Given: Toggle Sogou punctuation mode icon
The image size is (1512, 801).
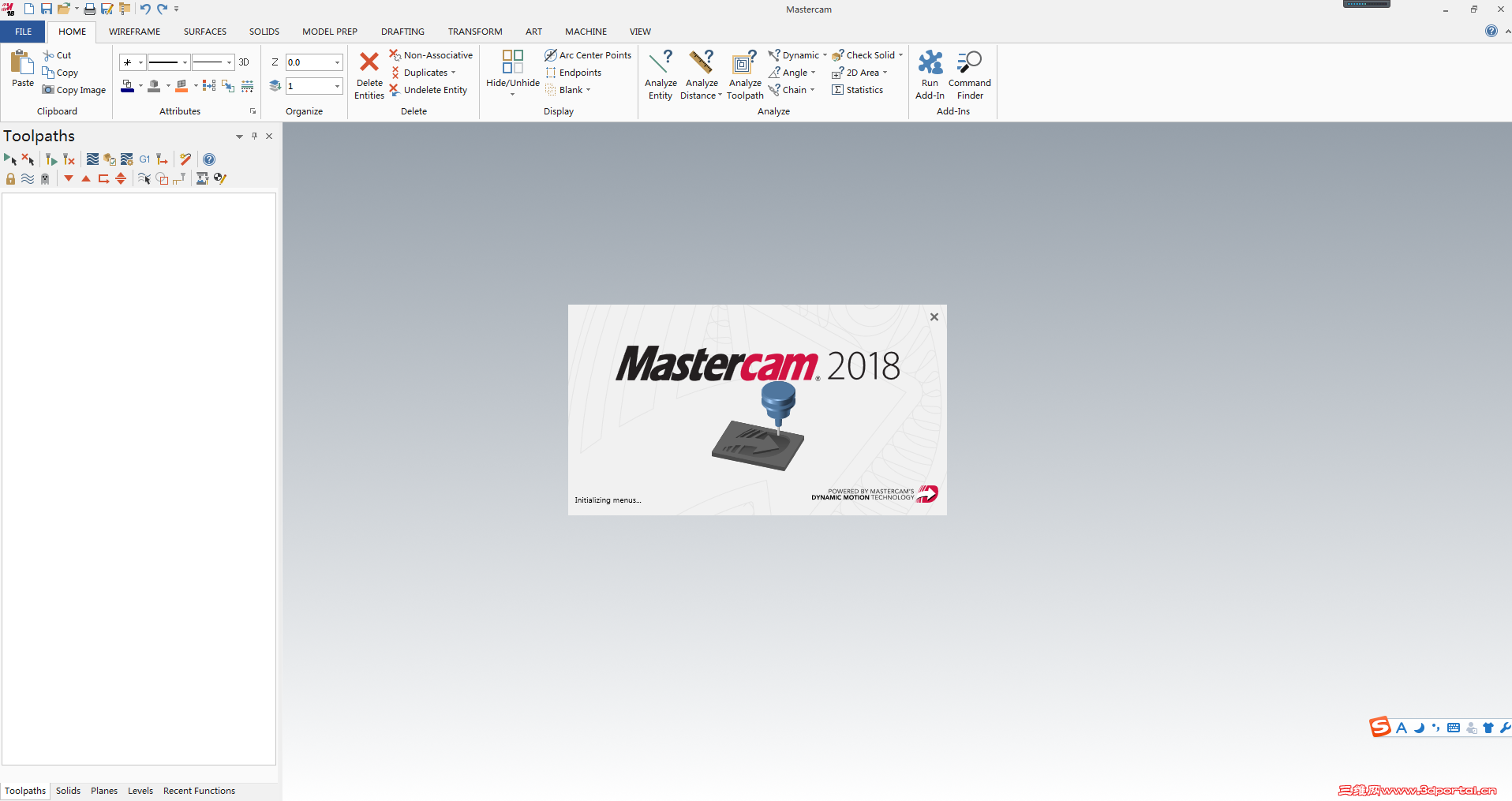Looking at the screenshot, I should point(1436,728).
